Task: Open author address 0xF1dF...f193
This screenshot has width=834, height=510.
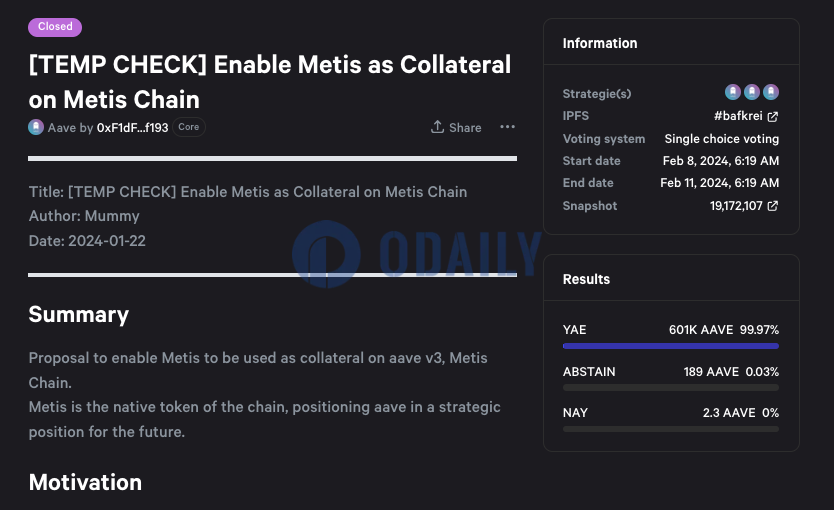Action: (132, 128)
